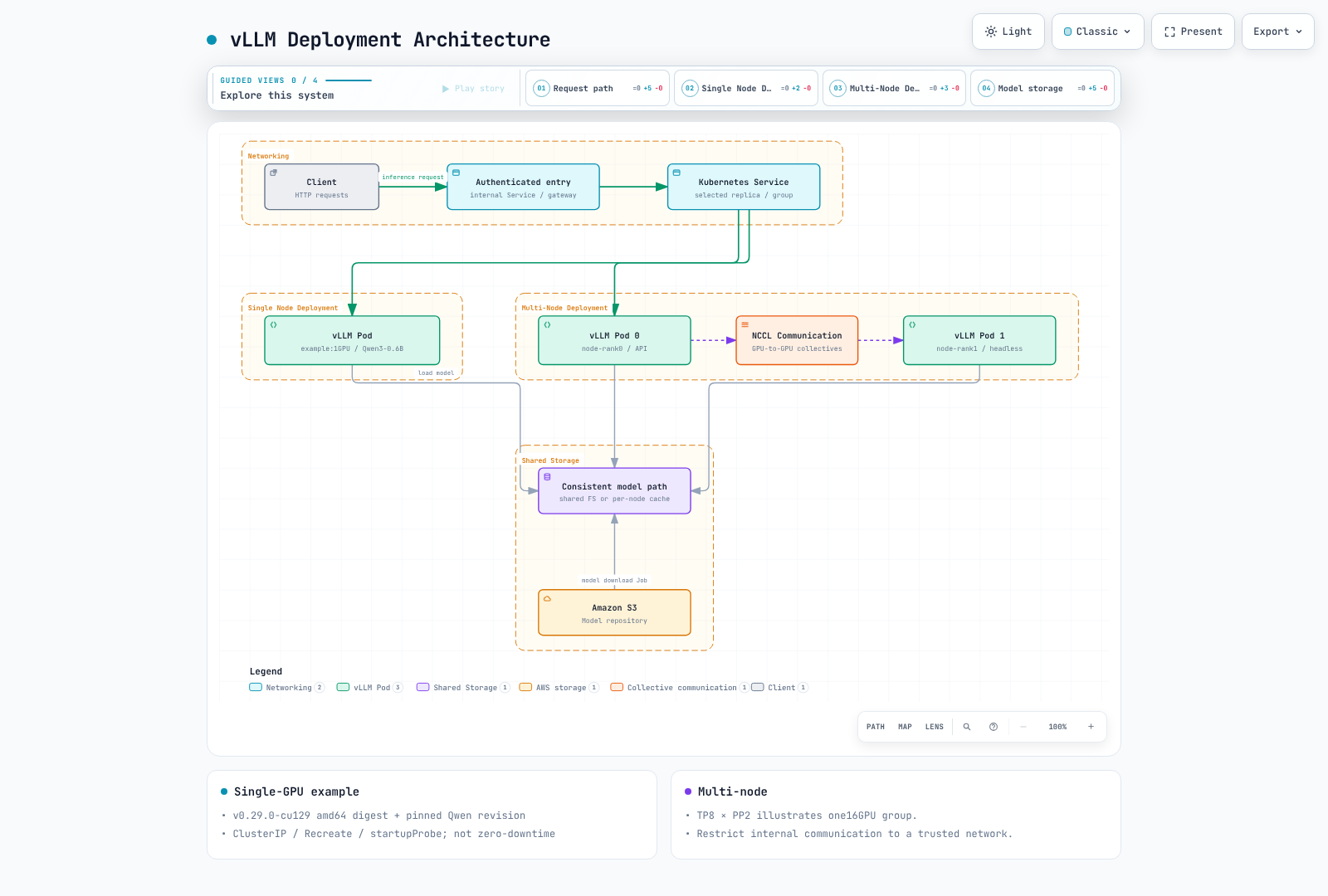Click the Amazon S3 cloud icon
This screenshot has width=1328, height=896.
[x=547, y=598]
